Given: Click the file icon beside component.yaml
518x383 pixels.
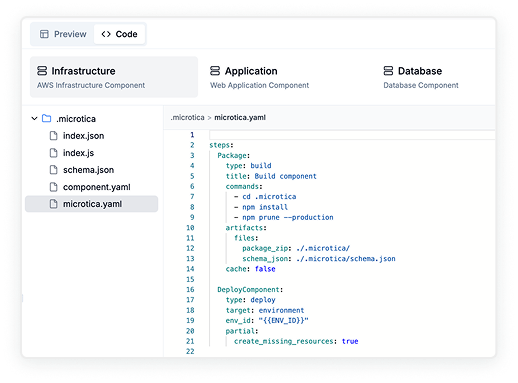Looking at the screenshot, I should click(x=53, y=187).
